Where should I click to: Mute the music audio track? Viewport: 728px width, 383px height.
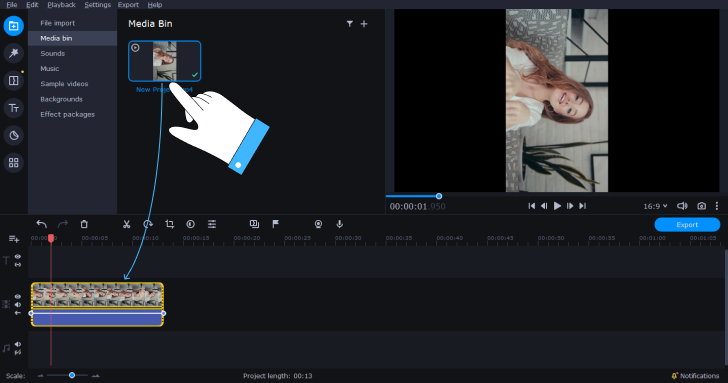click(x=18, y=344)
